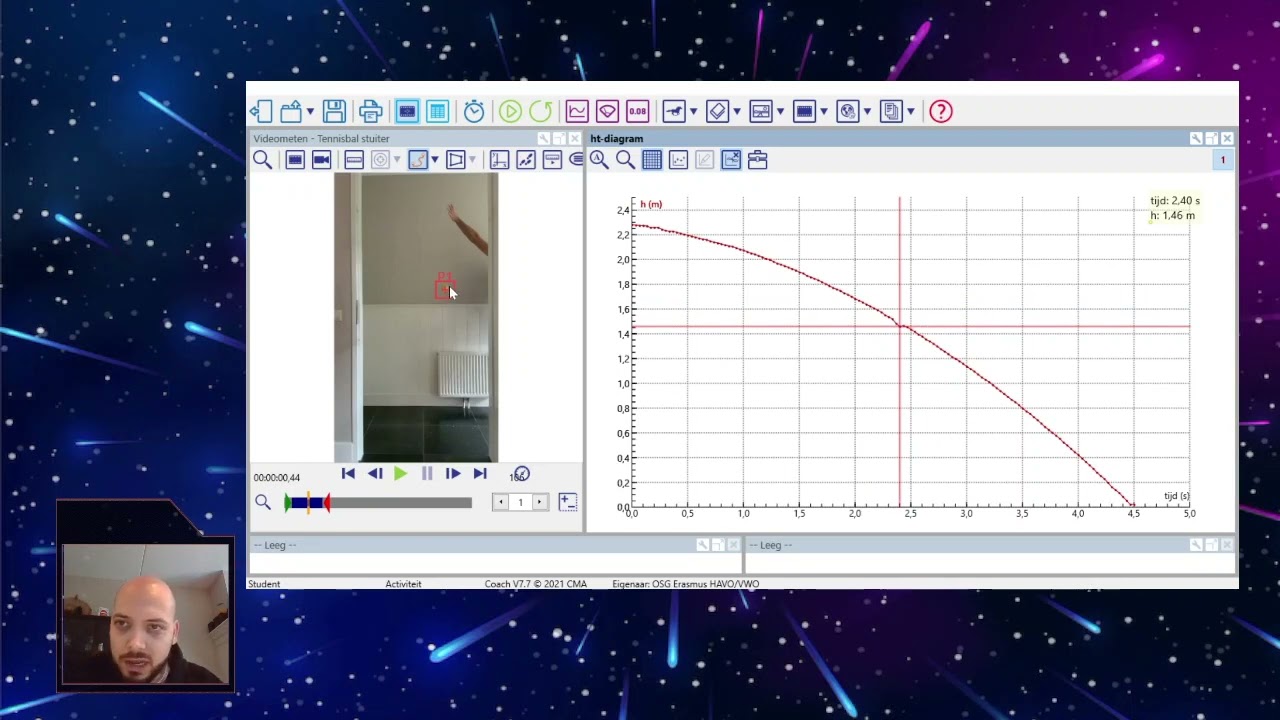Screen dimensions: 1280x720
Task: Click the zoom-to-fit magnifier in ht-diagram toolbar
Action: pos(599,160)
